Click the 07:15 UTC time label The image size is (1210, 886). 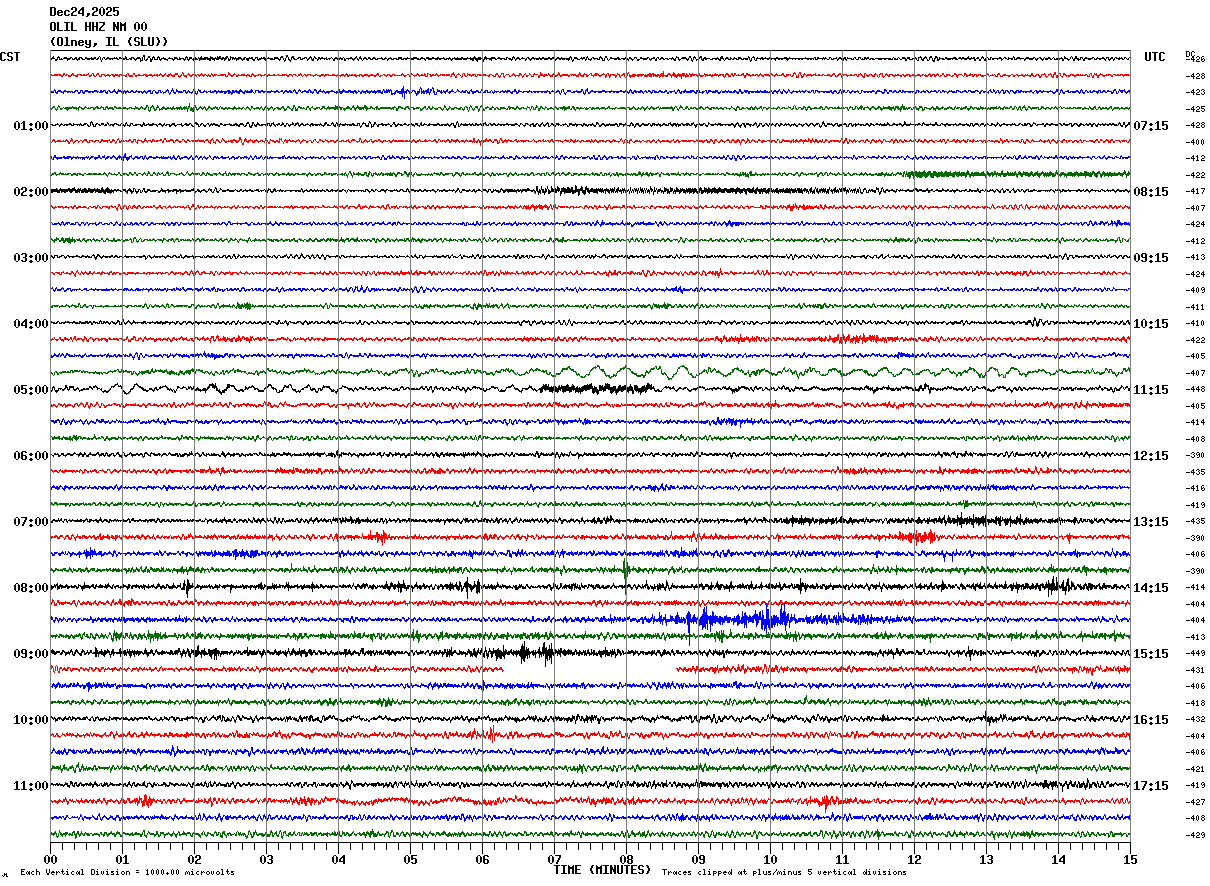[1151, 126]
